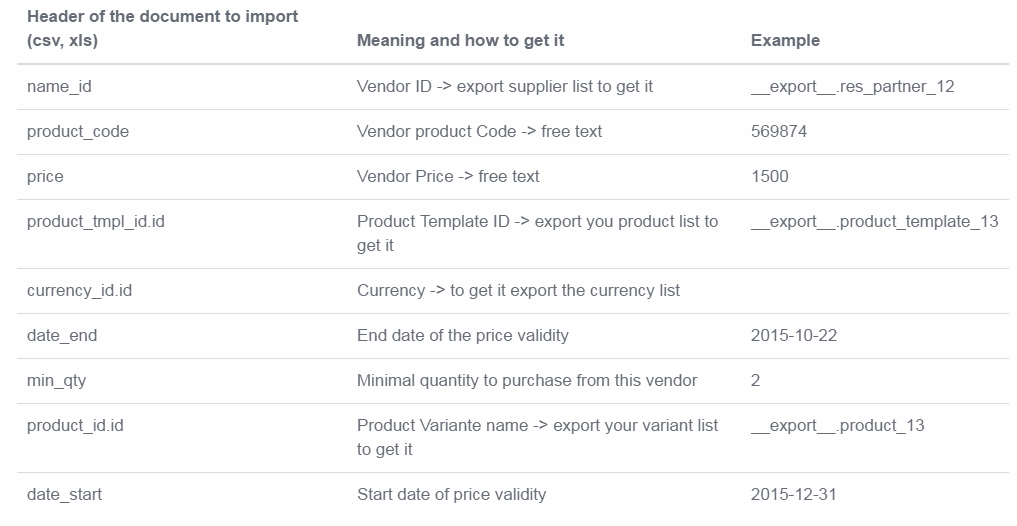Viewport: 1017px width, 526px height.
Task: Select the __export__.product_template_13 example
Action: [874, 222]
